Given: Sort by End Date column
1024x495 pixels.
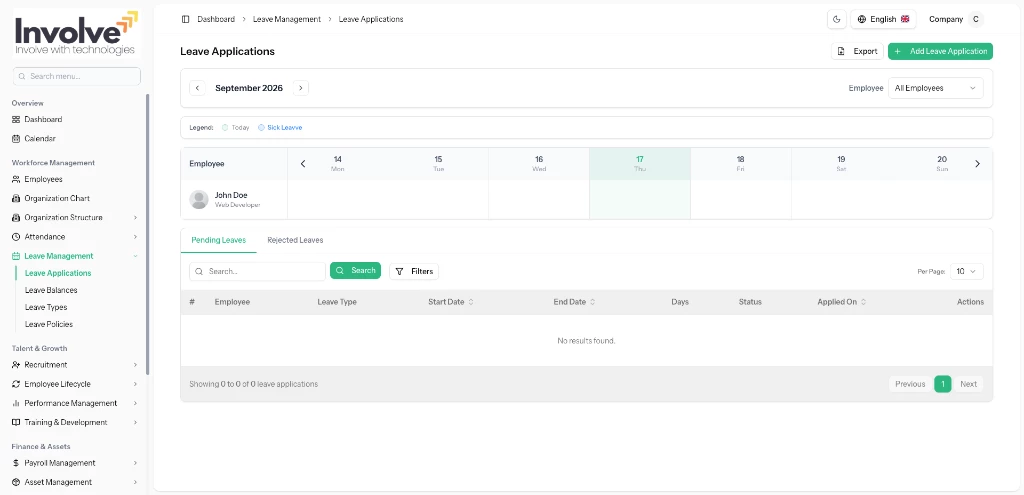Looking at the screenshot, I should click(574, 302).
